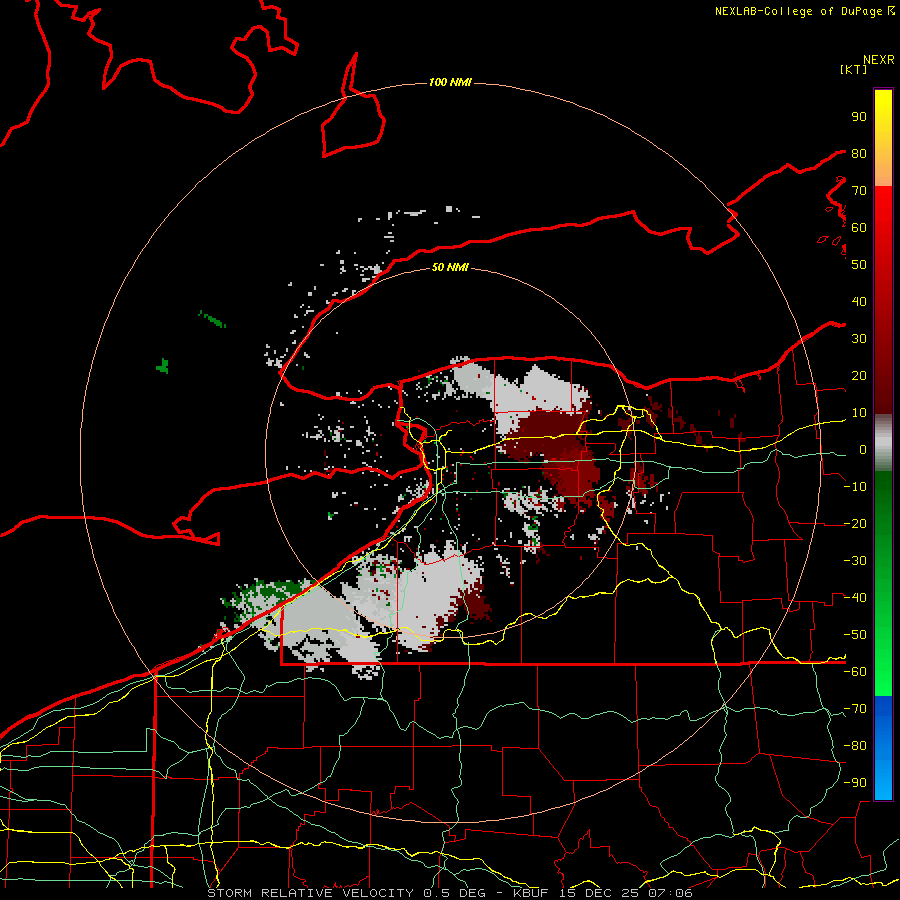Image resolution: width=900 pixels, height=900 pixels.
Task: Click the 50 NMI range ring label
Action: [x=450, y=267]
